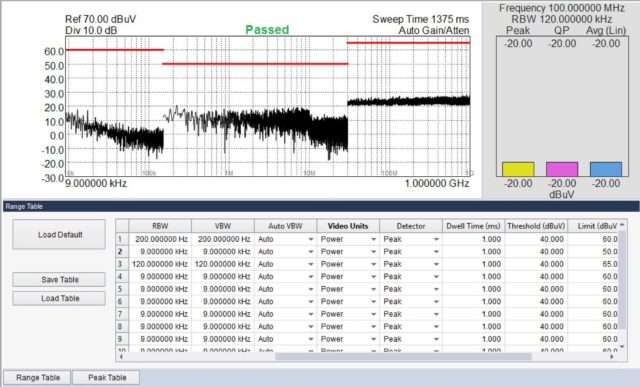Click Threshold cell '40.000' in row 5
This screenshot has width=640, height=387.
(536, 289)
